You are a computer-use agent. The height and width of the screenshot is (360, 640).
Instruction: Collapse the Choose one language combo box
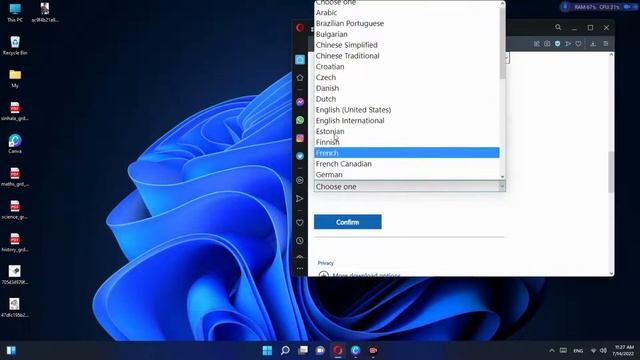410,187
